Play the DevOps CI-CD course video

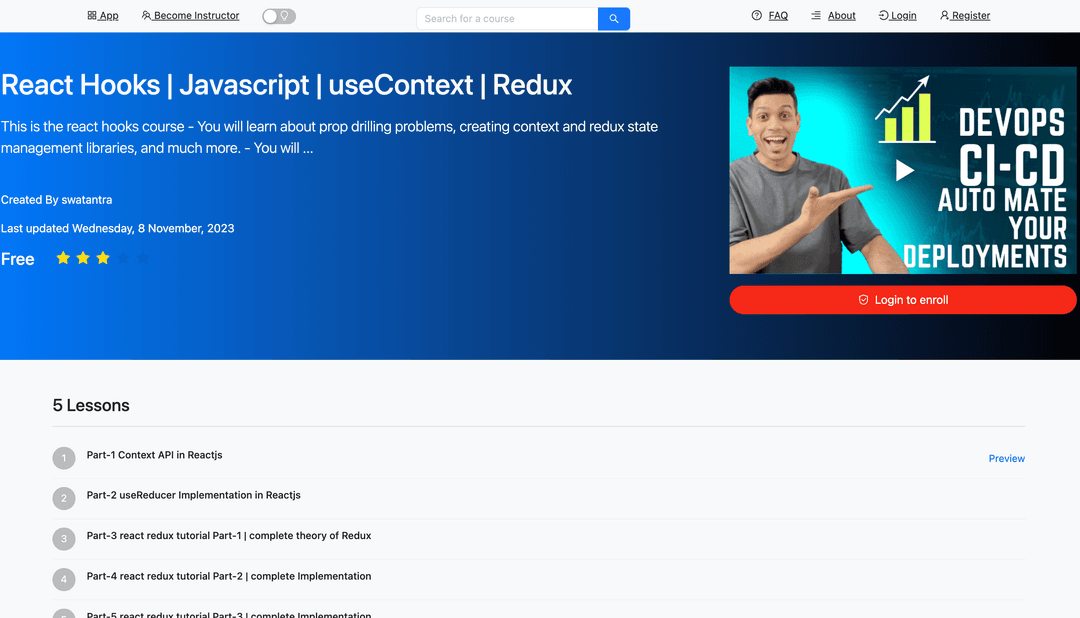[904, 170]
